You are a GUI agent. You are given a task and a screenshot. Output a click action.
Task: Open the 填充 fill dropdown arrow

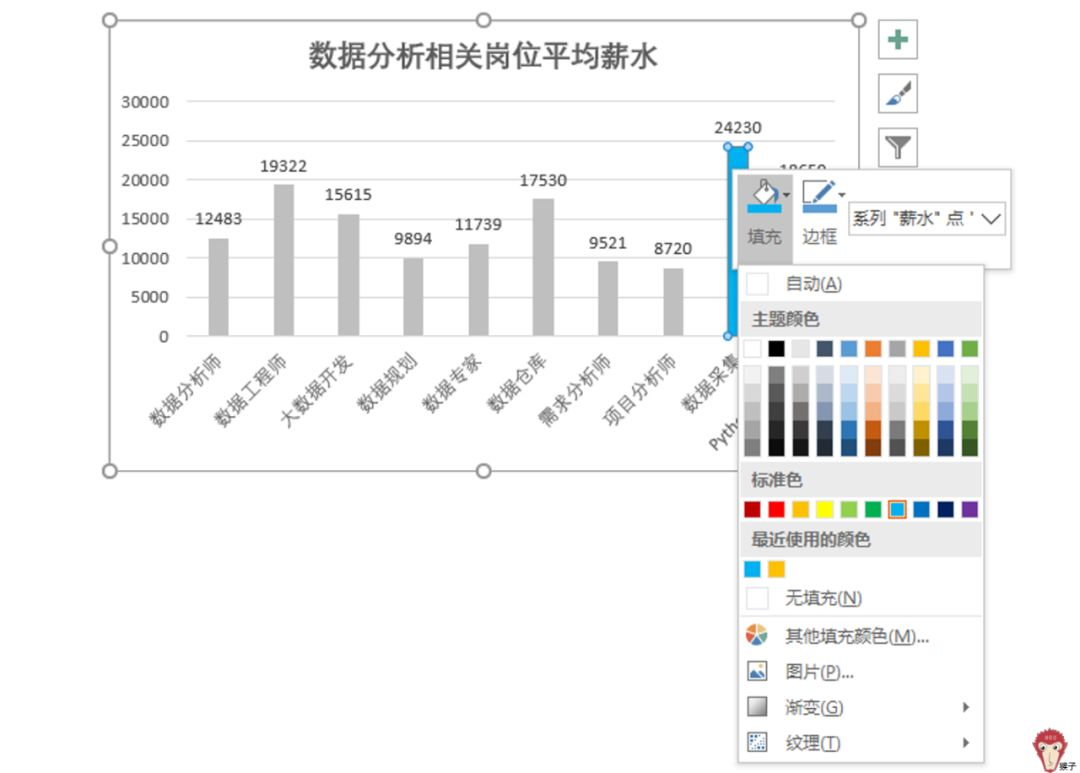[787, 195]
